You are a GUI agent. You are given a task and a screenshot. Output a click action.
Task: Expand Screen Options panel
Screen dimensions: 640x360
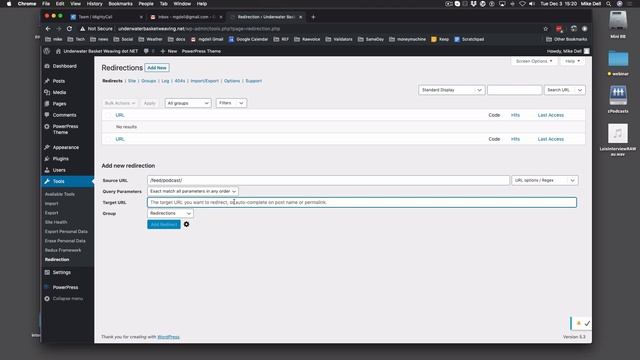click(533, 61)
